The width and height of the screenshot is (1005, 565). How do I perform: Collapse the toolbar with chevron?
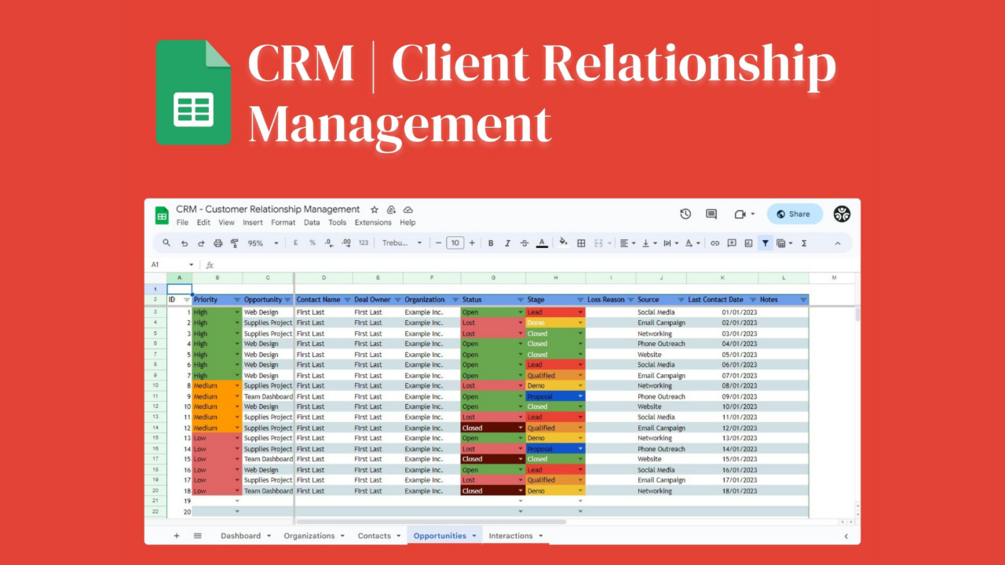838,243
